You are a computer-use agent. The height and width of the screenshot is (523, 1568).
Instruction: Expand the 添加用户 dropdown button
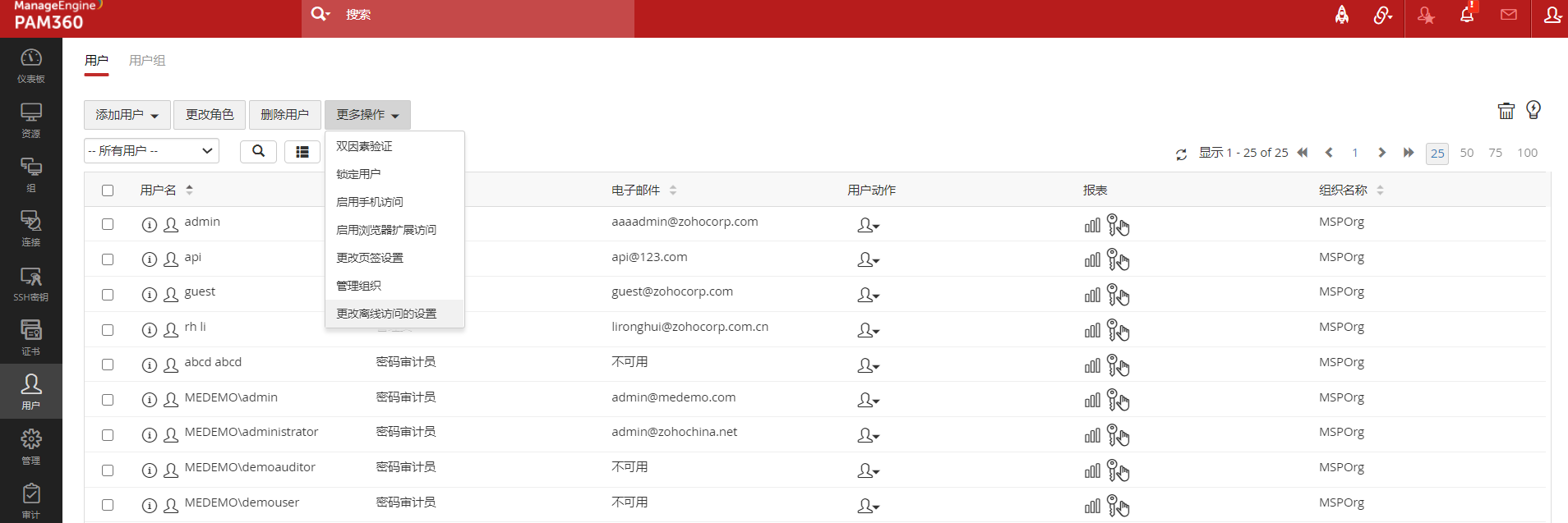click(x=127, y=115)
